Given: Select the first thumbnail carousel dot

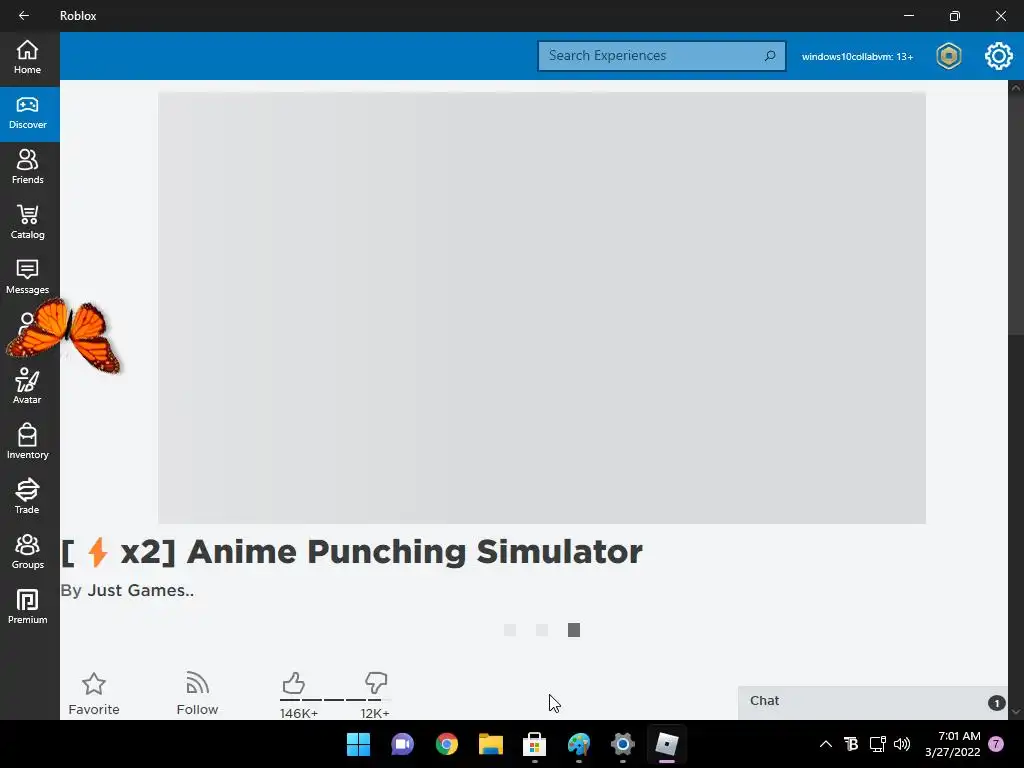Looking at the screenshot, I should [510, 630].
